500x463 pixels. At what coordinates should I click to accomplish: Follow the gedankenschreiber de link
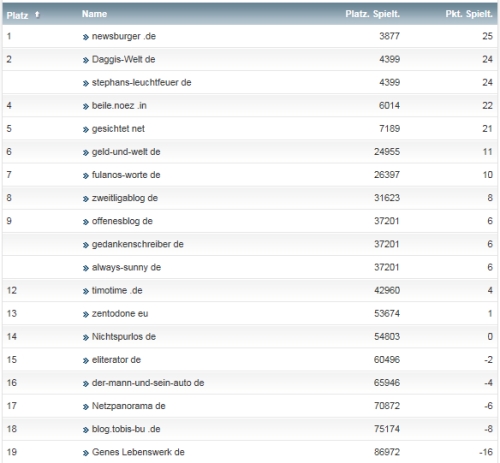[138, 244]
